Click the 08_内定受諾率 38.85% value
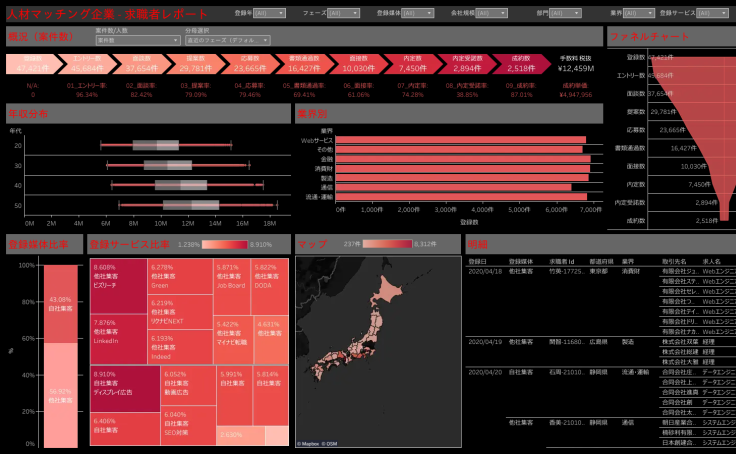The height and width of the screenshot is (454, 736). 467,95
